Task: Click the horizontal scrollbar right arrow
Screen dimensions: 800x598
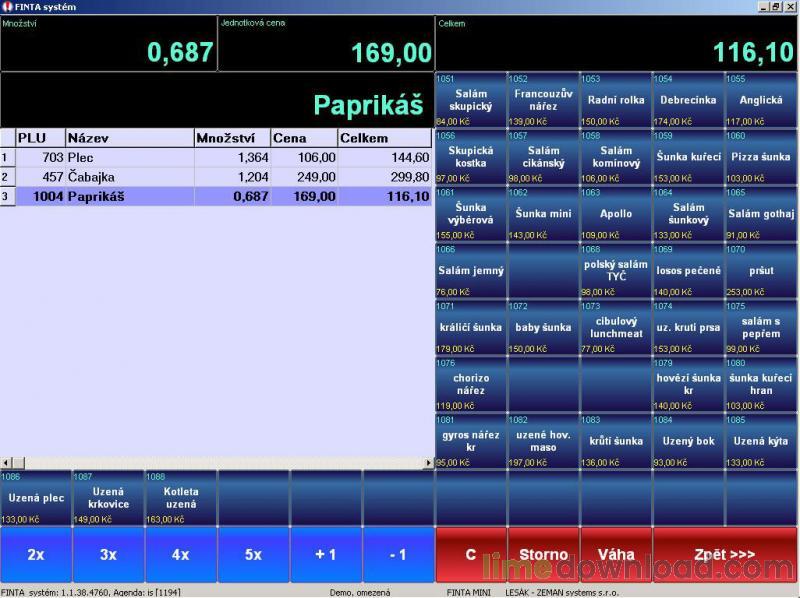Action: (x=429, y=463)
